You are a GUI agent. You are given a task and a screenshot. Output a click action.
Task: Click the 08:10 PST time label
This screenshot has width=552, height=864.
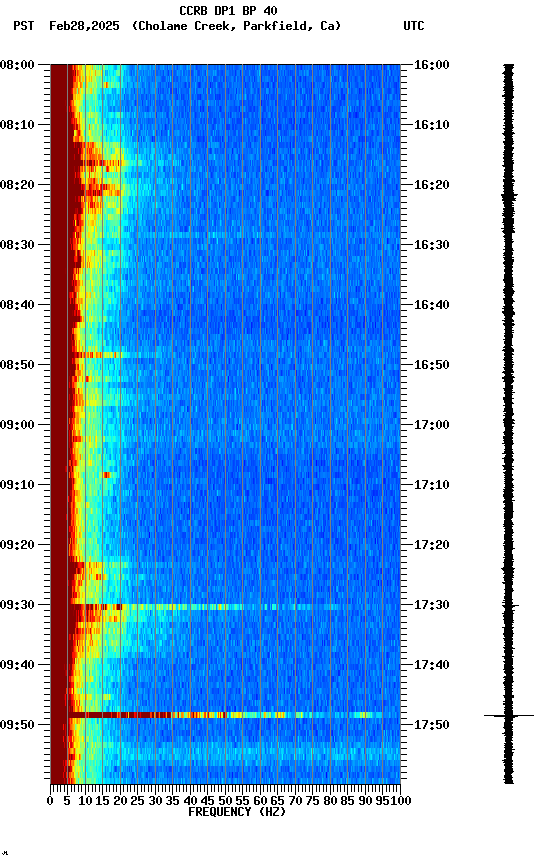17,125
